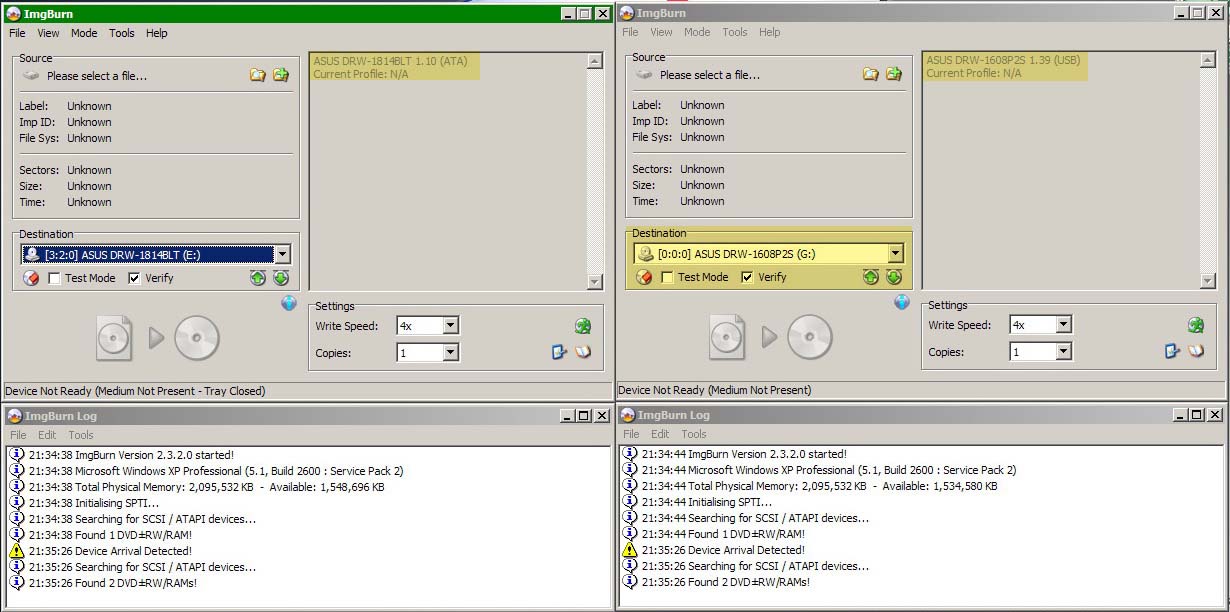Click the erase disc icon beside Test Mode for DRW-1814BLT

(x=31, y=278)
